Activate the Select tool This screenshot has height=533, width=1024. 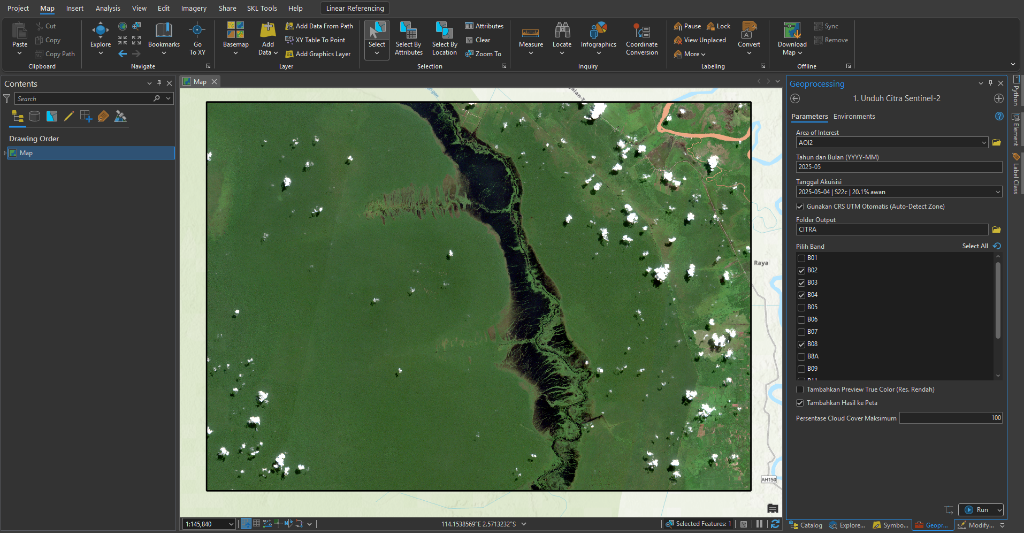pos(377,39)
